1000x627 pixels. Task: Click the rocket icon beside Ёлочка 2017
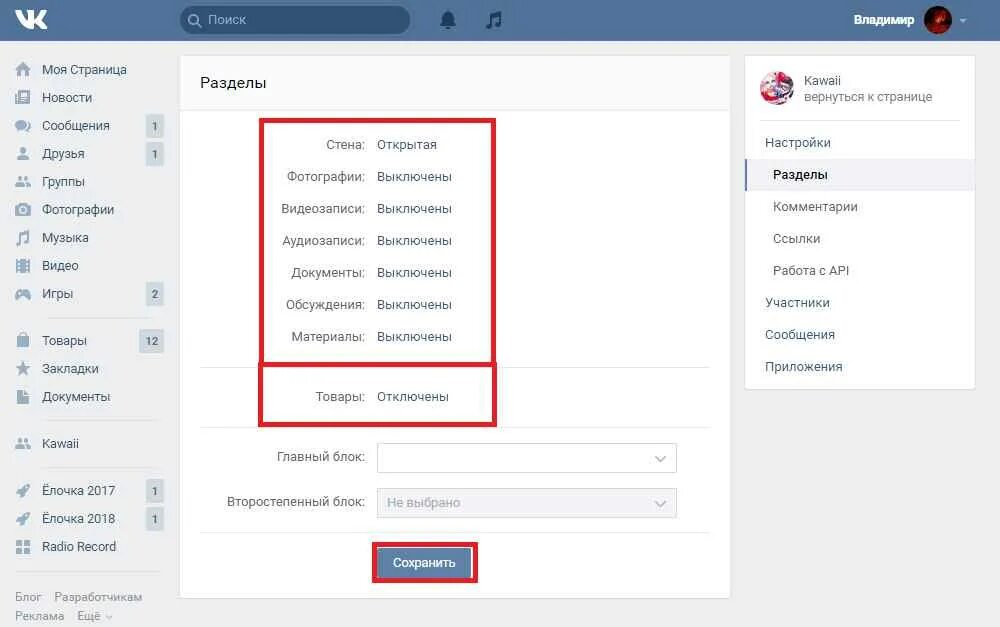23,491
